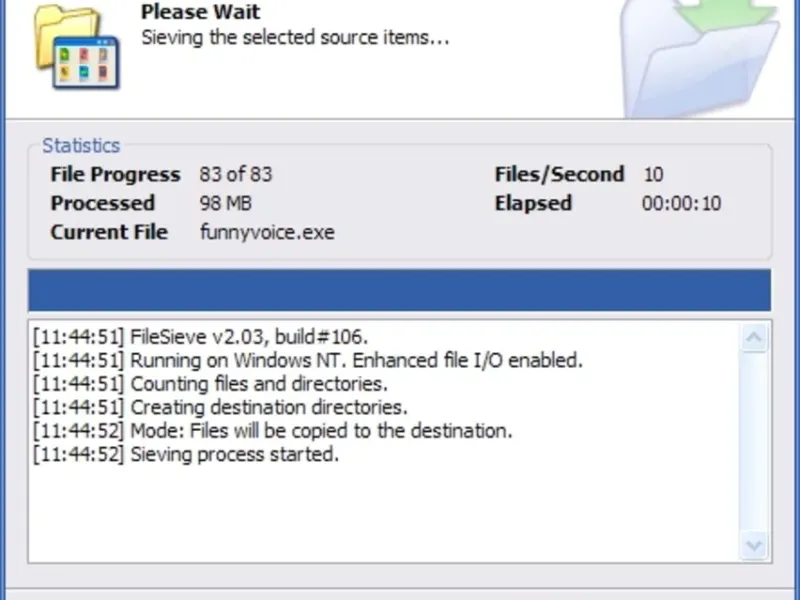Select the Creating destination directories log entry

pos(220,408)
